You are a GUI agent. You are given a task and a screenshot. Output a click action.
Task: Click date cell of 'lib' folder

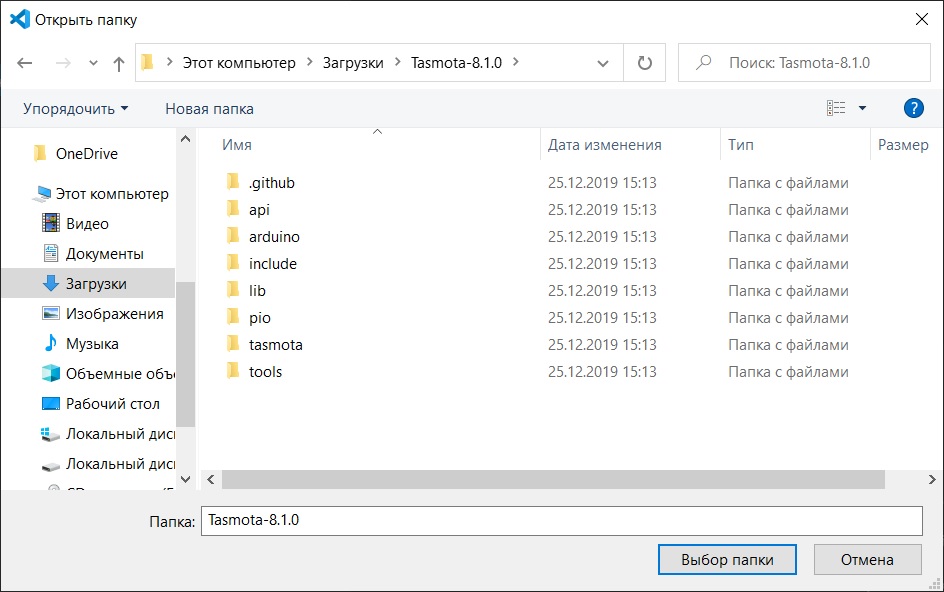click(602, 291)
